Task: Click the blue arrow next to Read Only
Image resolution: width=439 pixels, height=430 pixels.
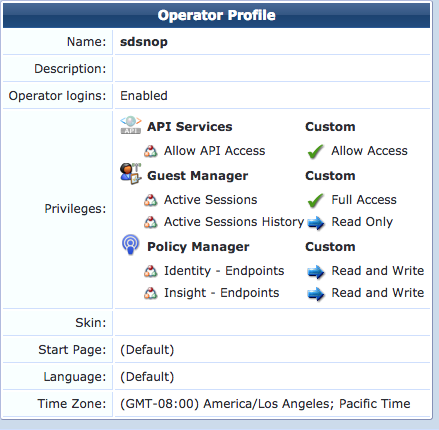Action: [316, 223]
